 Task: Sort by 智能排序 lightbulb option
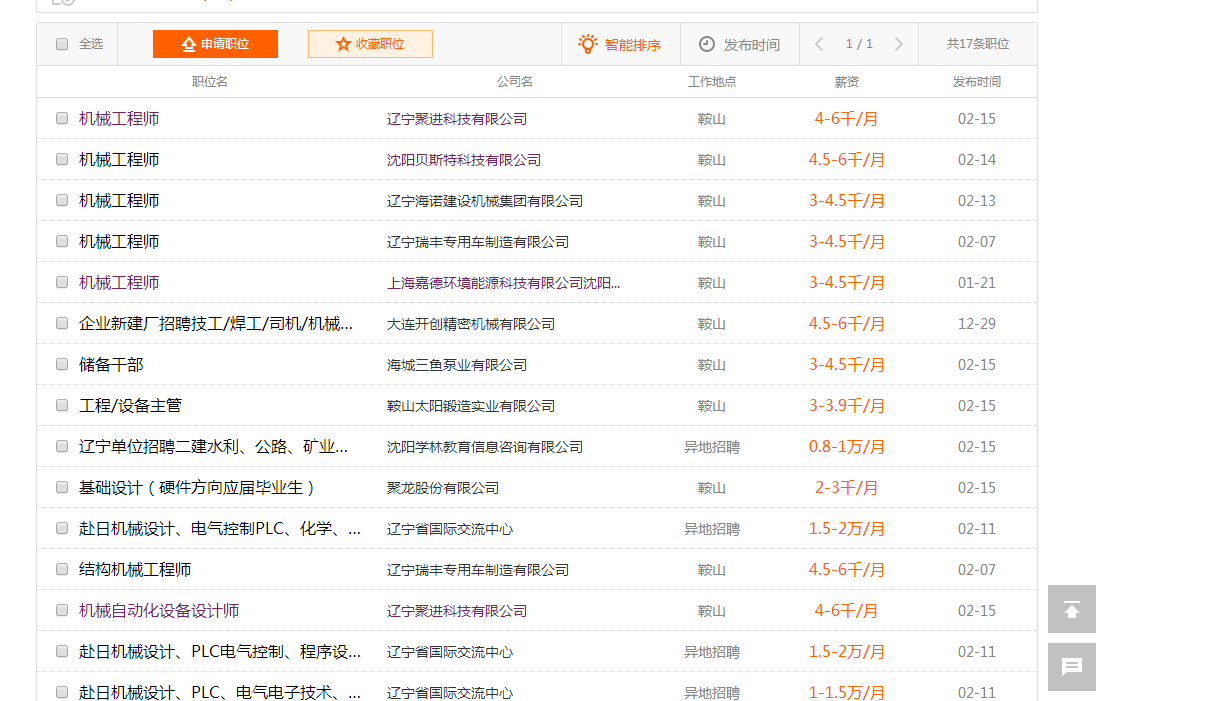tap(620, 44)
